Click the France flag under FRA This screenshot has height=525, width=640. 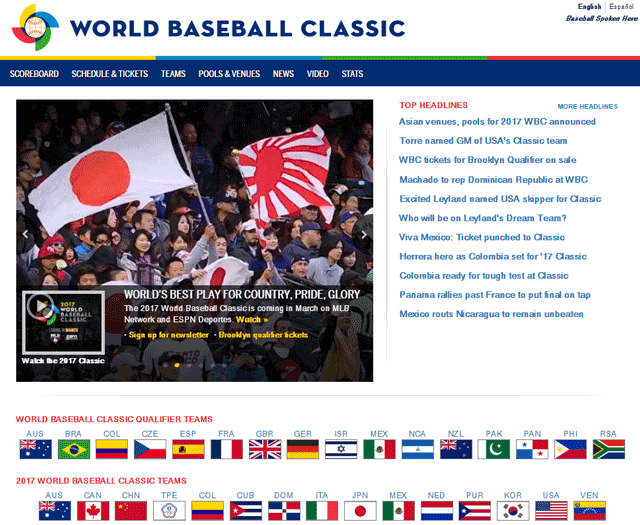point(227,449)
